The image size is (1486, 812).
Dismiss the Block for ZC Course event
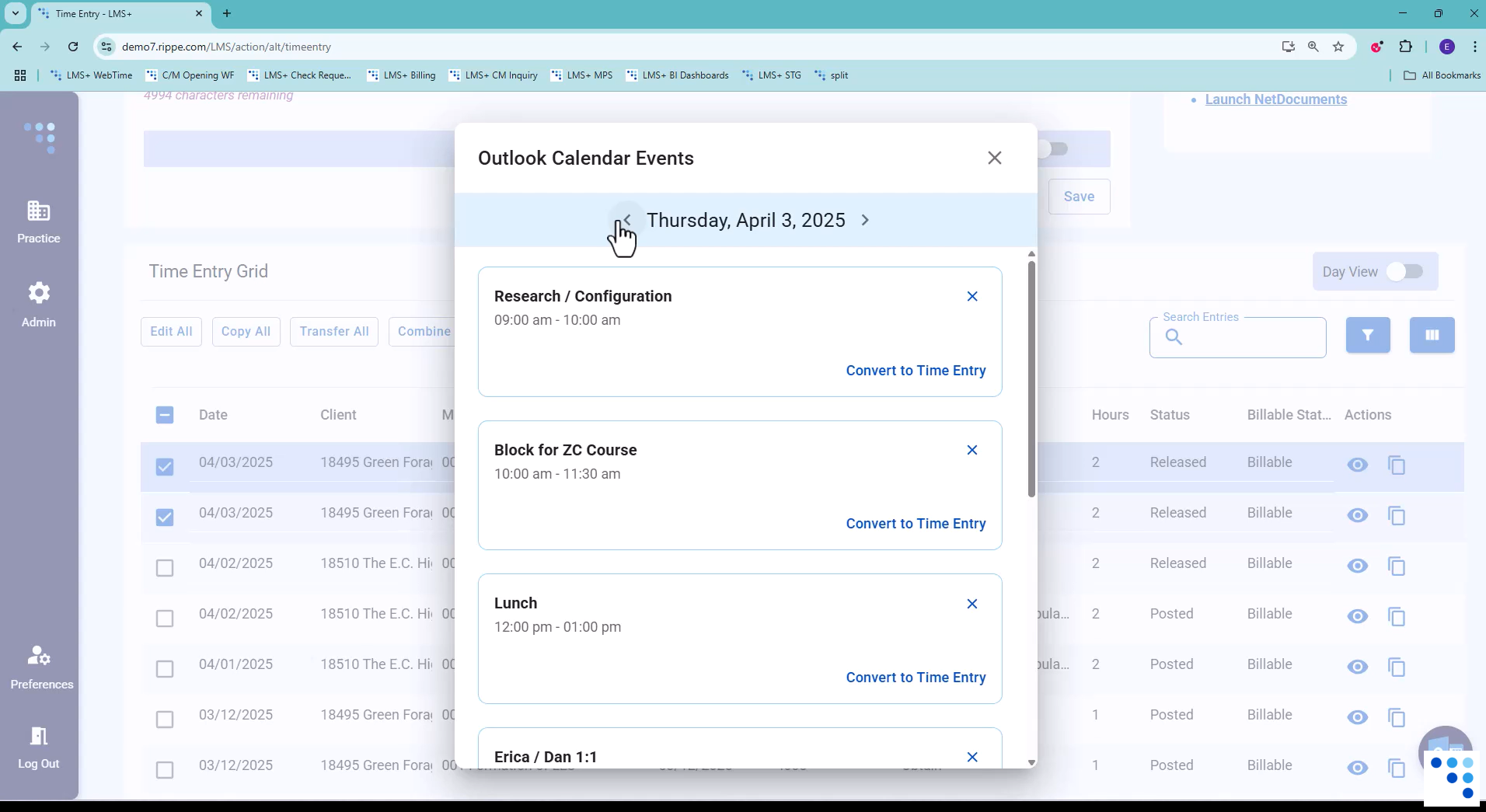pos(971,450)
